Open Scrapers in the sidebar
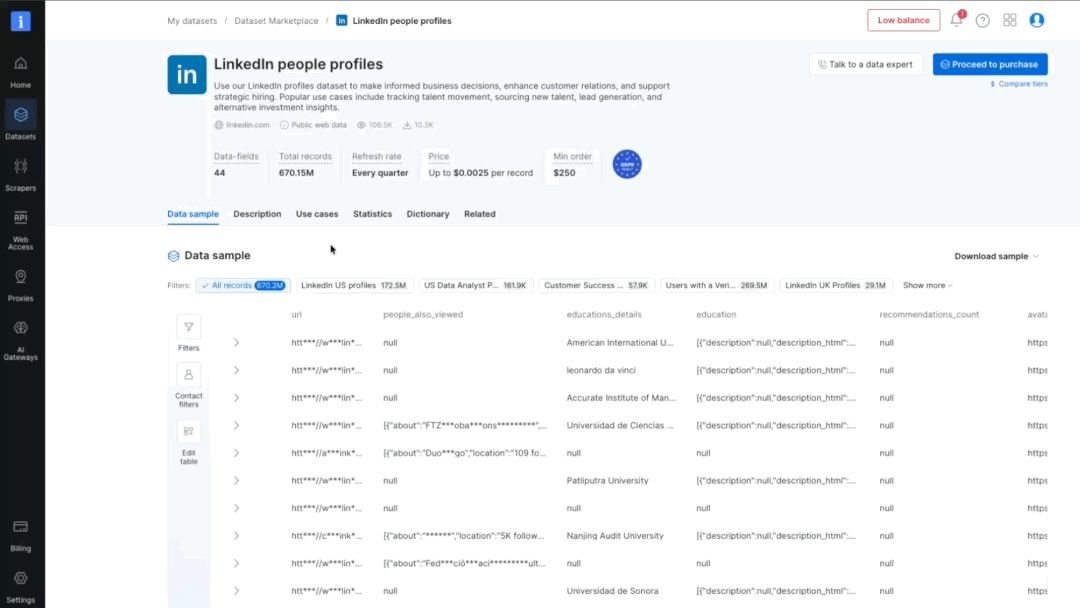 pyautogui.click(x=21, y=175)
